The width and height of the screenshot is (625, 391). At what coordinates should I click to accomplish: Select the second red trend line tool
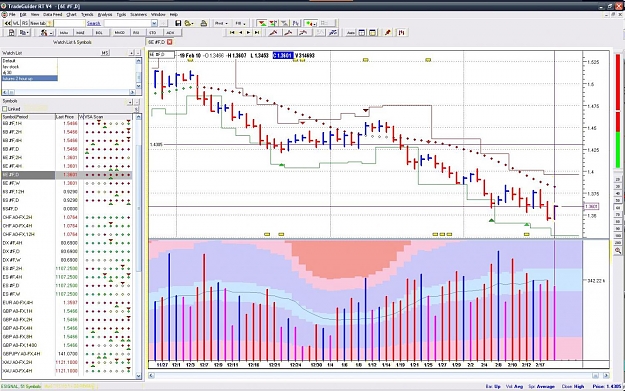(289, 33)
